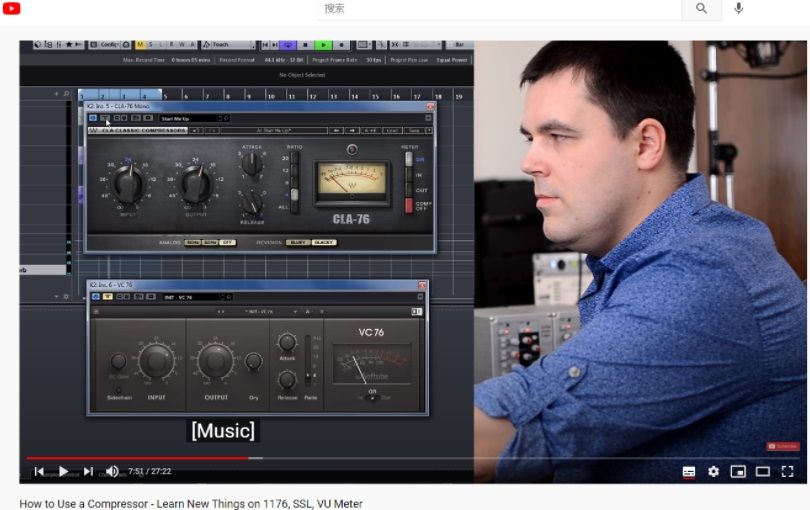Mute the video with the speaker icon
810x510 pixels.
click(x=112, y=471)
